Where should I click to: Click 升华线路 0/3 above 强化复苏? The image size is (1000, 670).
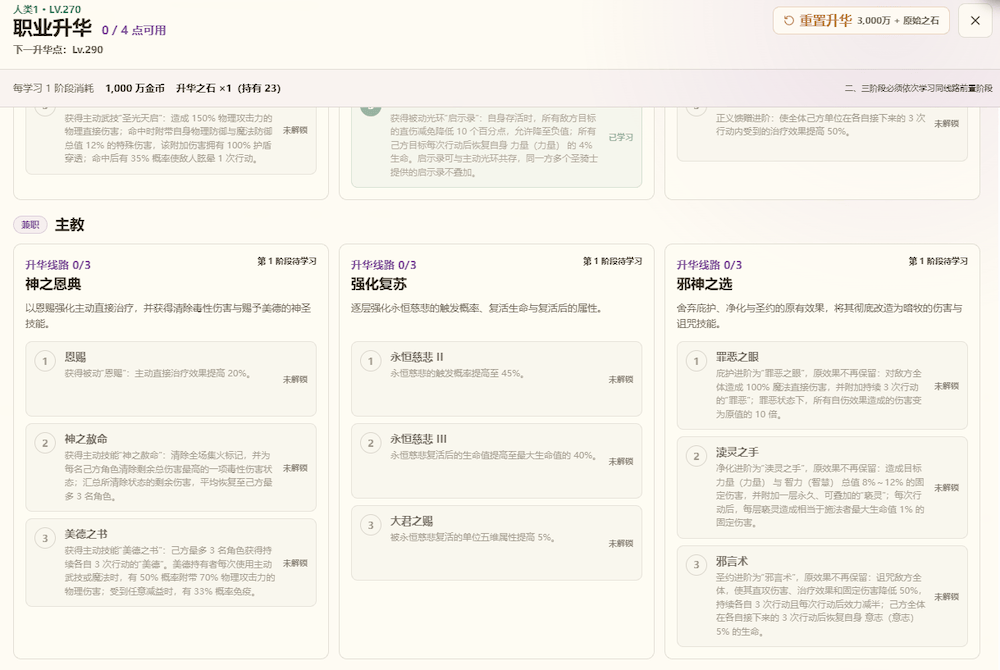(384, 265)
